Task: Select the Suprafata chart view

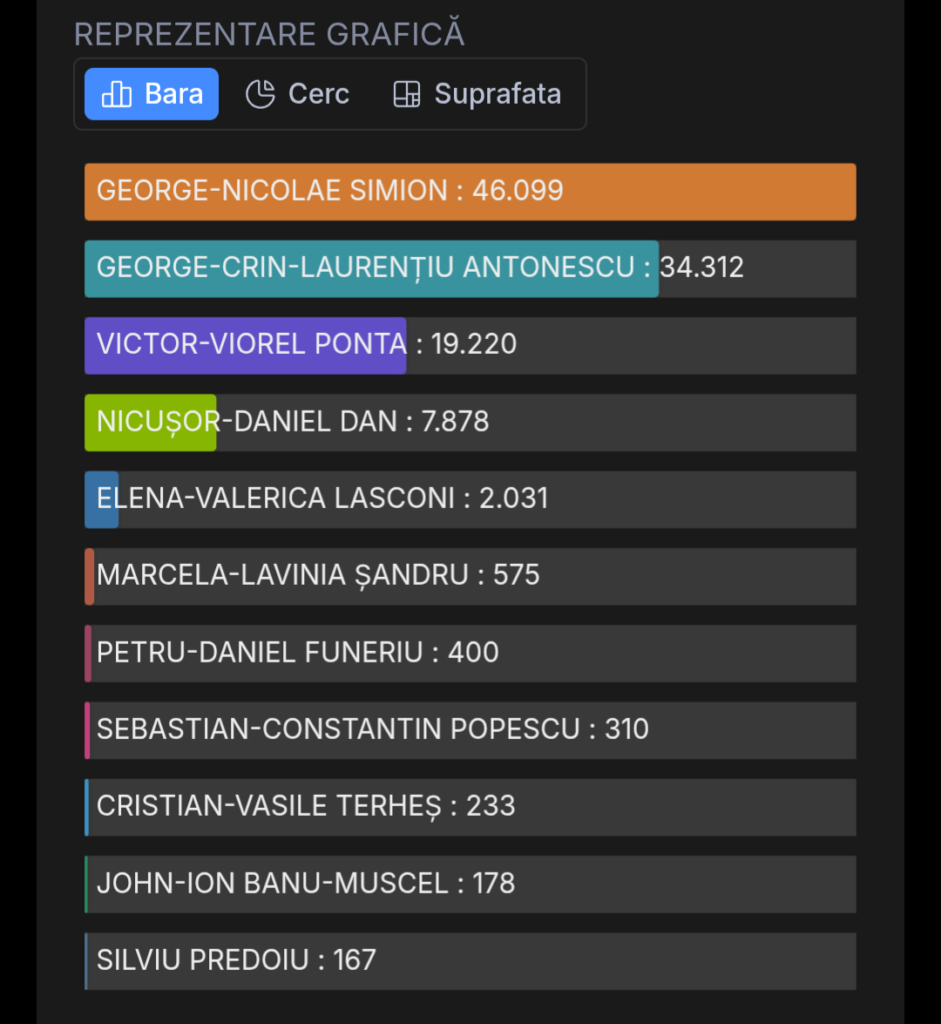Action: 477,94
